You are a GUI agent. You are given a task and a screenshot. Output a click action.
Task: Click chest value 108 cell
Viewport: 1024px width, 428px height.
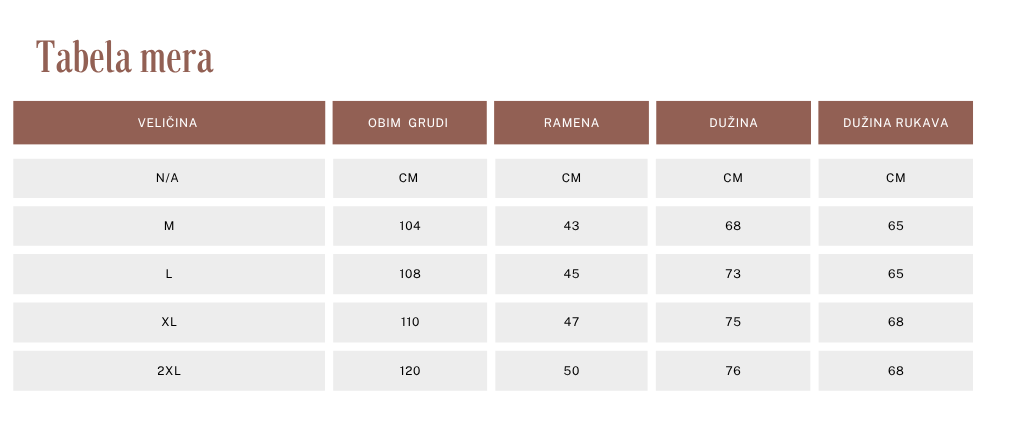pos(409,274)
